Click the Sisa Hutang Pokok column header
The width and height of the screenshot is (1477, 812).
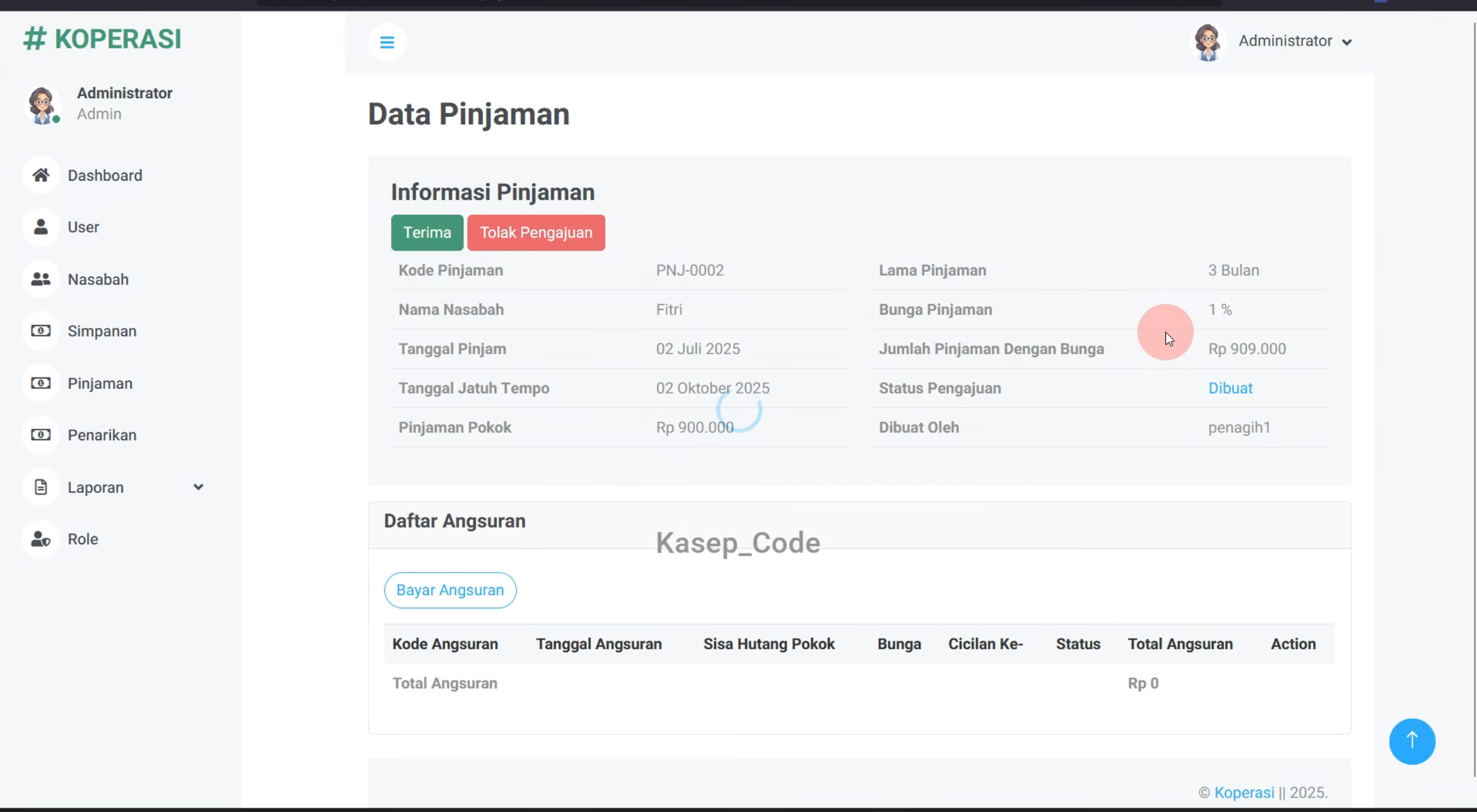769,643
